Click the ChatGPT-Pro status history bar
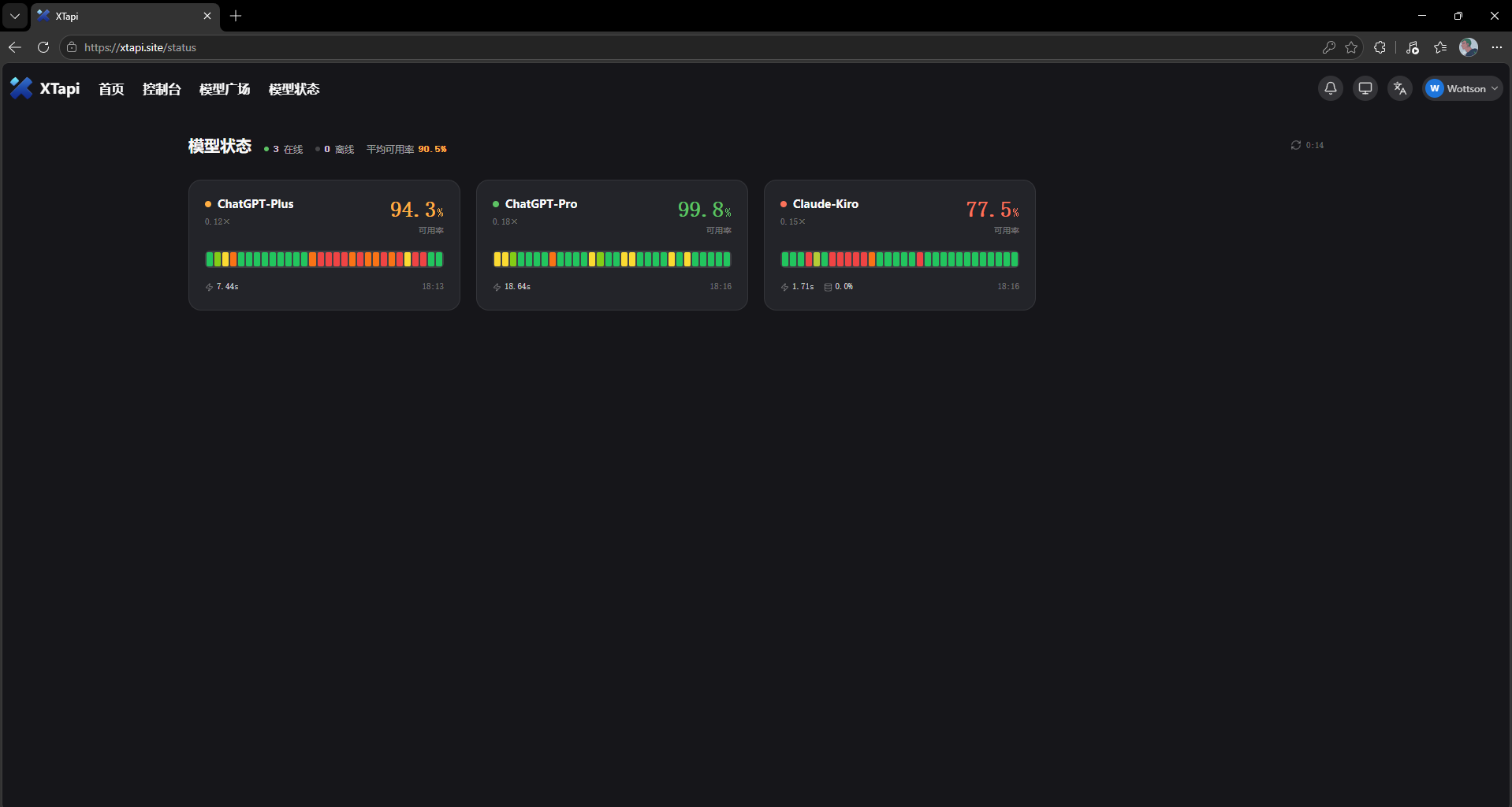 tap(612, 259)
